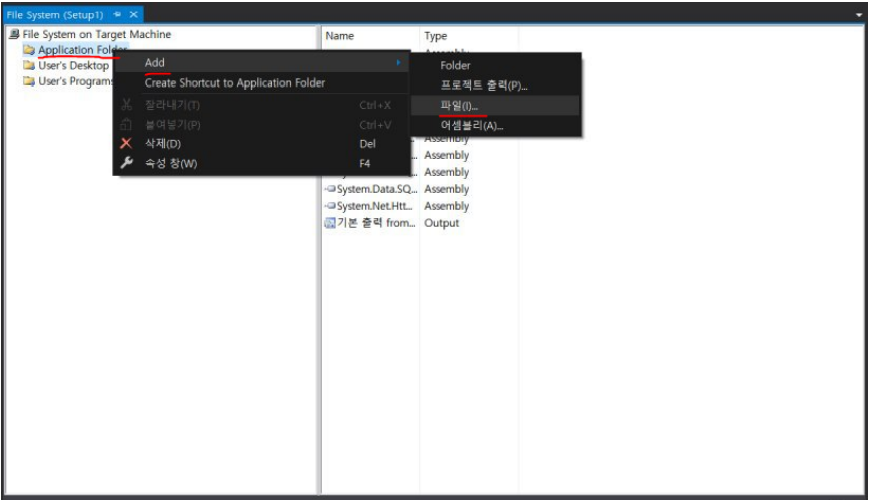
Task: Click the paste clipboard icon
Action: [127, 124]
